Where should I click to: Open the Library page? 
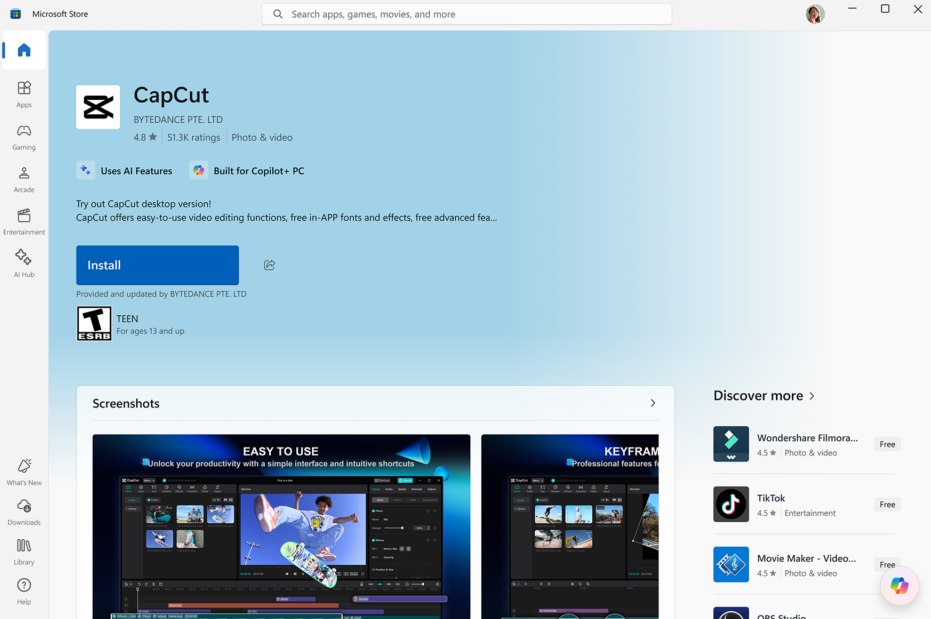click(x=24, y=551)
